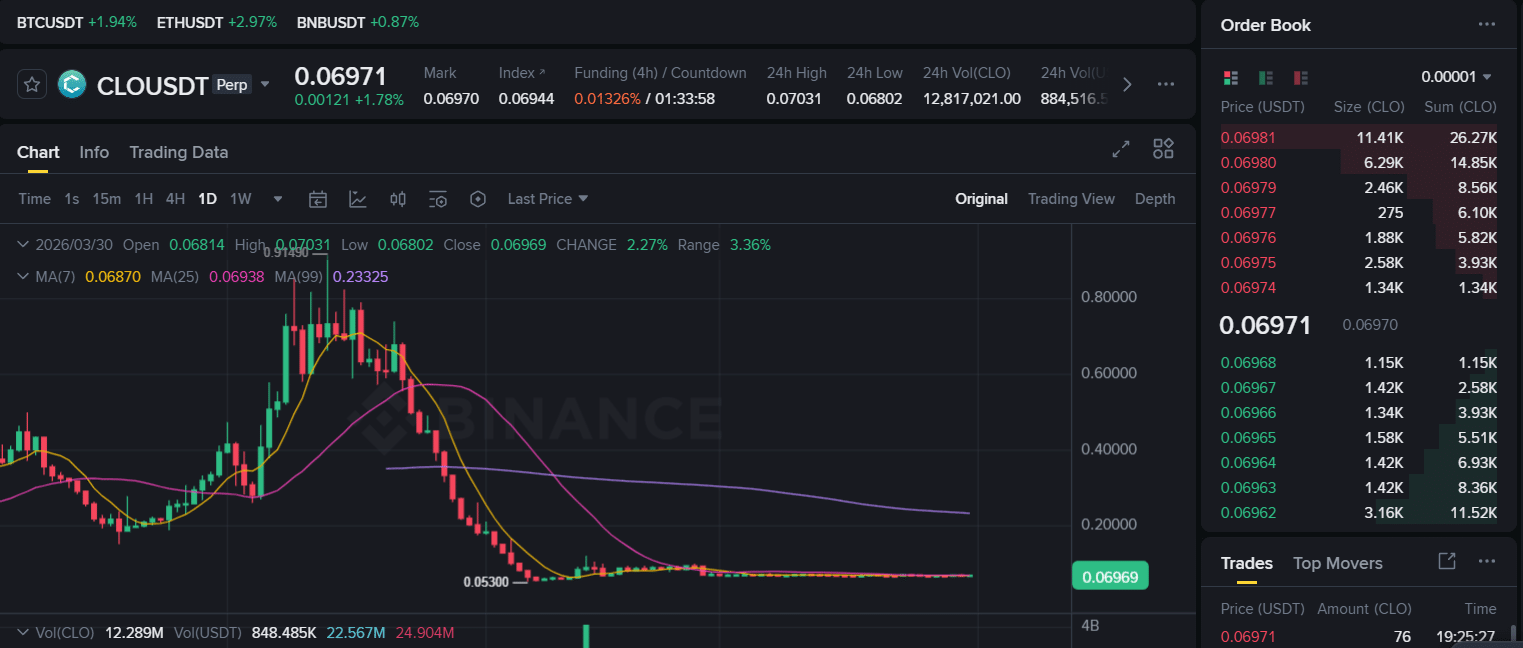Open the chart settings hexagon icon
Image resolution: width=1523 pixels, height=648 pixels.
pos(478,198)
